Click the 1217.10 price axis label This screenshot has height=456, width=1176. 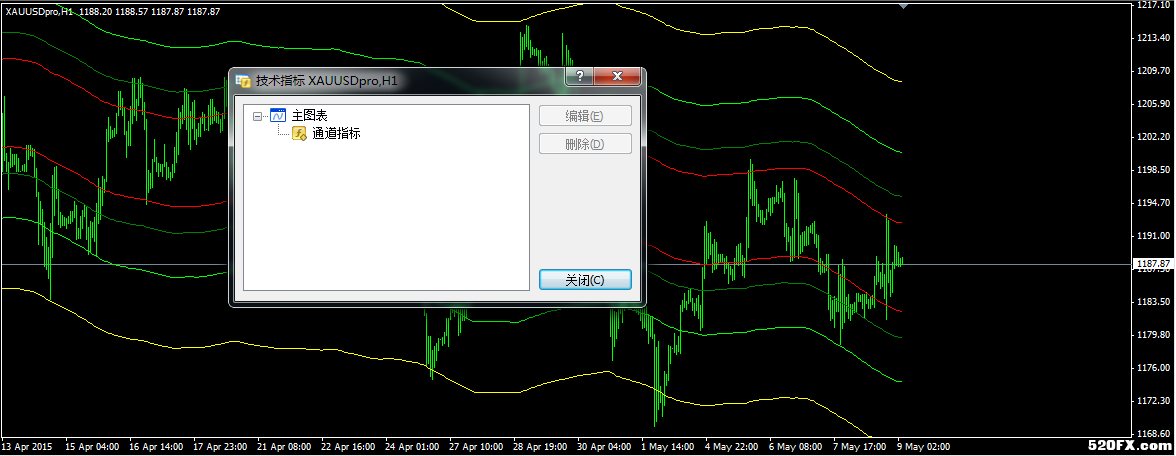tap(1153, 4)
